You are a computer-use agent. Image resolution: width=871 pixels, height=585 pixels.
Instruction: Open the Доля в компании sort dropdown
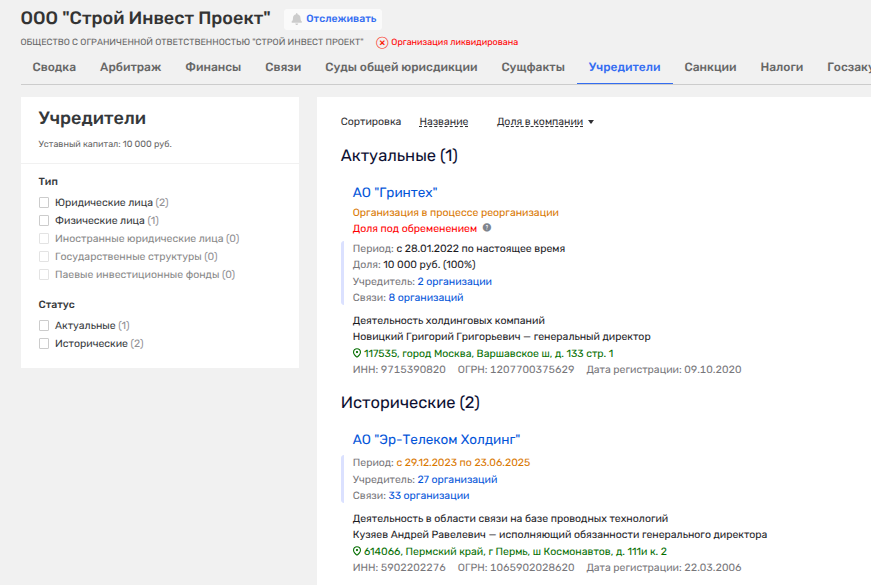pos(545,122)
